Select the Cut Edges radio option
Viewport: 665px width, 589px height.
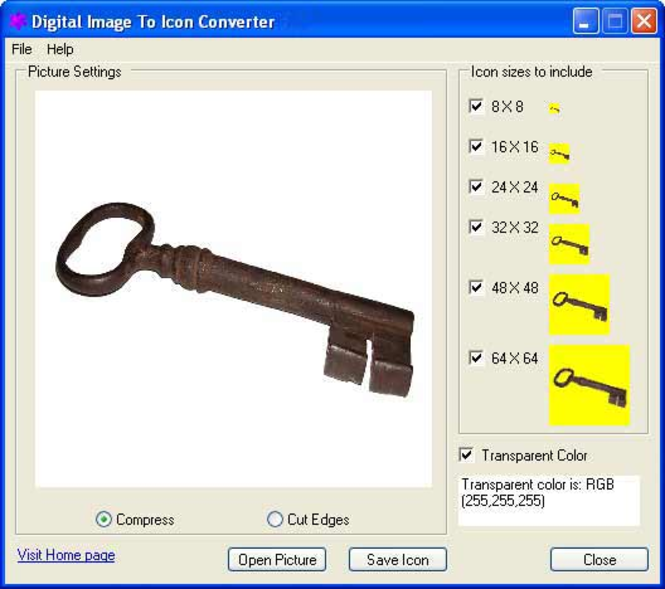275,519
